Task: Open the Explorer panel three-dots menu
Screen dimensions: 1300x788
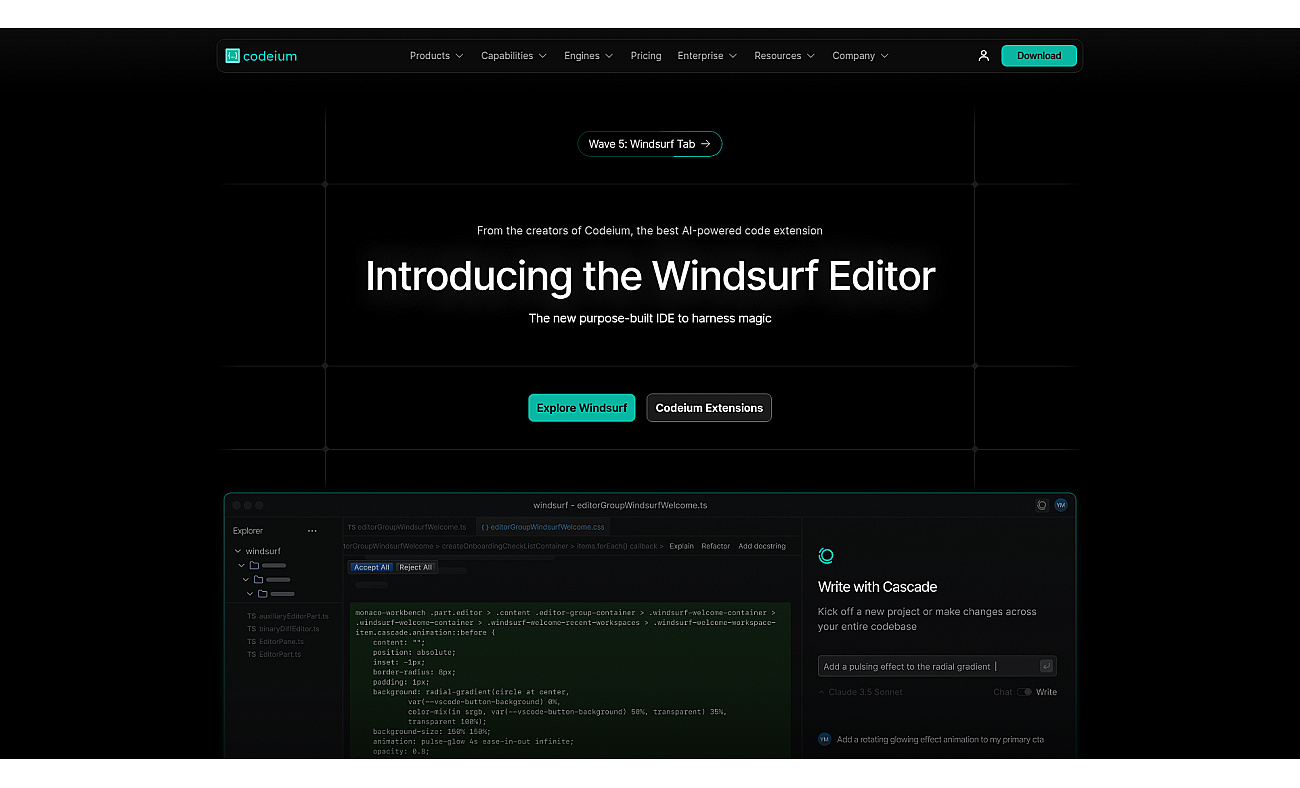Action: tap(312, 531)
